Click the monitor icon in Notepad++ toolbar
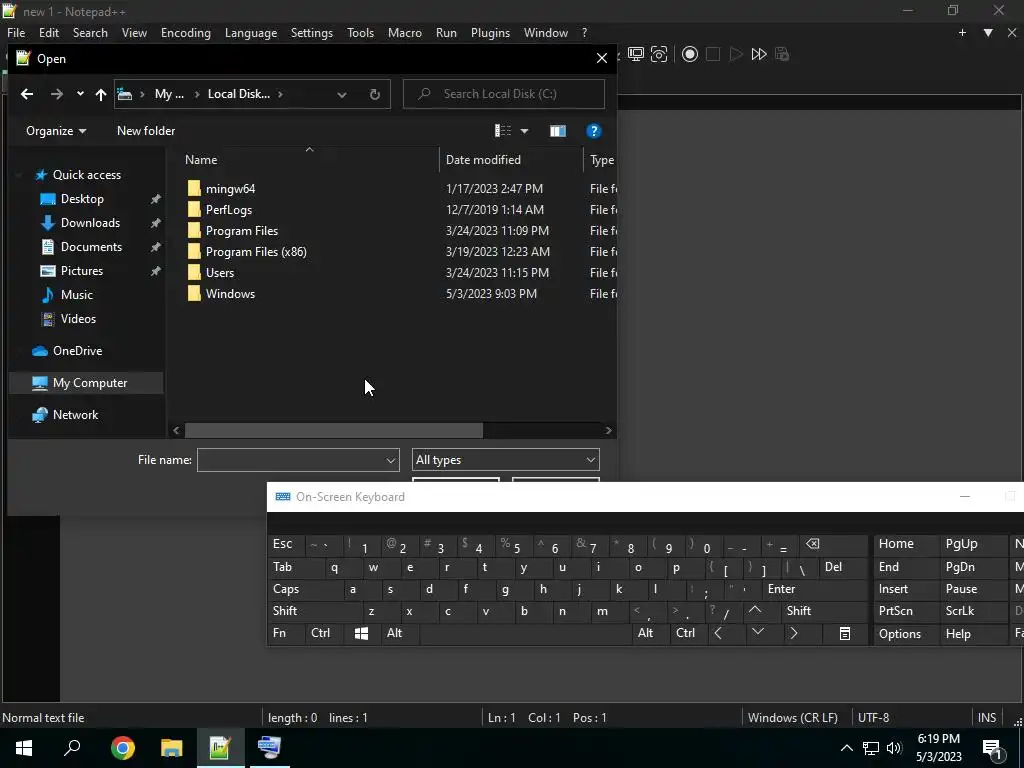The width and height of the screenshot is (1024, 768). [x=635, y=54]
